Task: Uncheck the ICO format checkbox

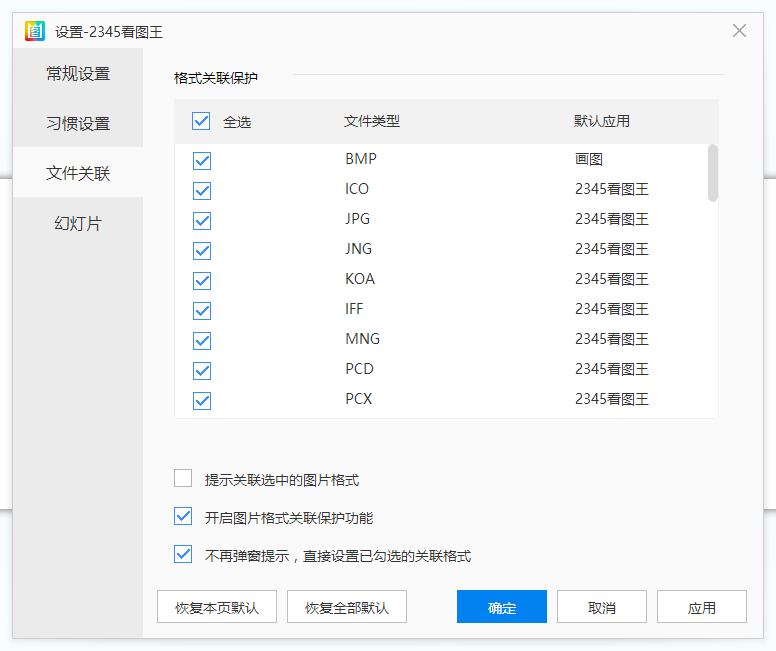Action: pos(202,191)
